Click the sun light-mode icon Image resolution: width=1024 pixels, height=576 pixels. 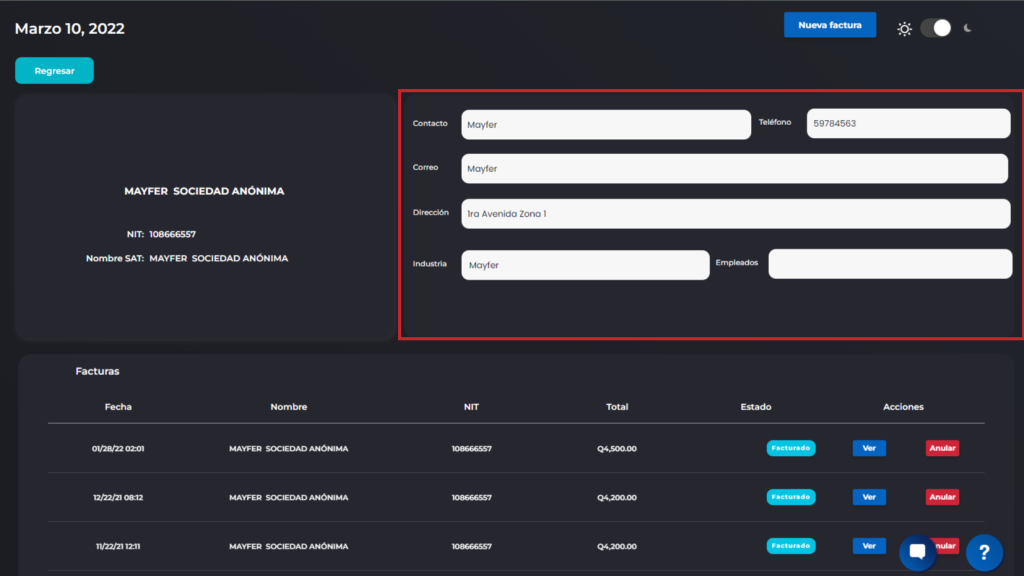(904, 29)
